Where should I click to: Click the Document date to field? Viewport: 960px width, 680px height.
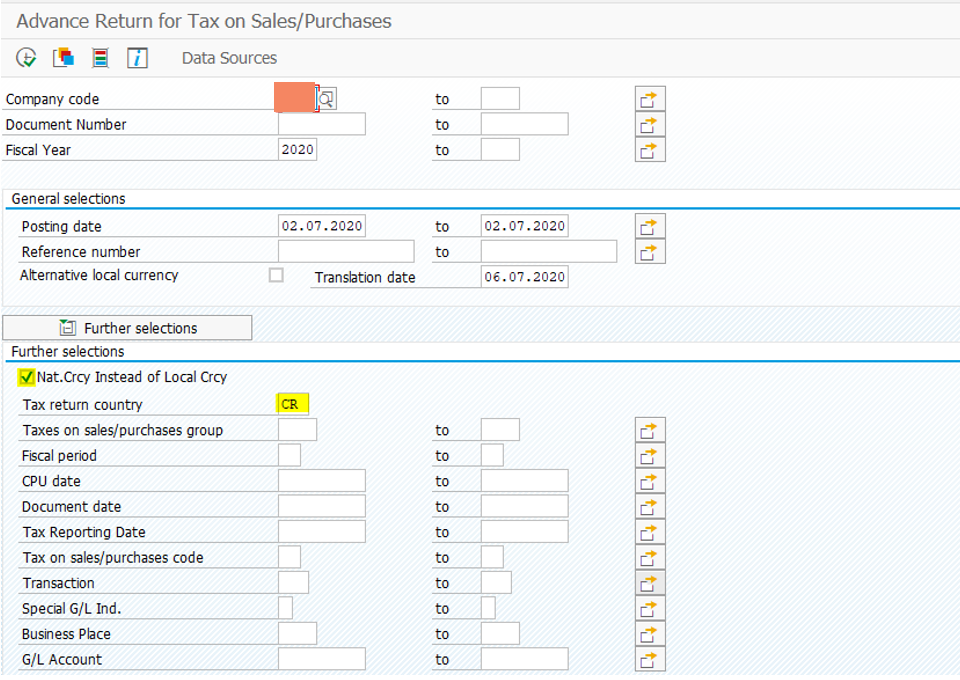click(x=525, y=506)
